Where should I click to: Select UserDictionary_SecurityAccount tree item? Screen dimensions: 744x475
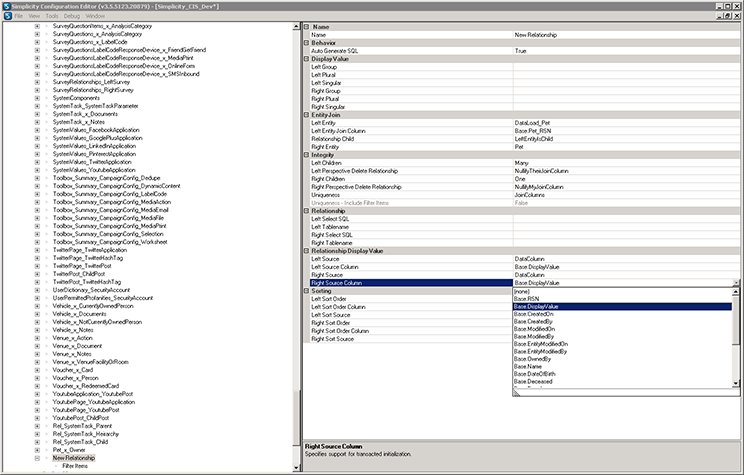91,290
